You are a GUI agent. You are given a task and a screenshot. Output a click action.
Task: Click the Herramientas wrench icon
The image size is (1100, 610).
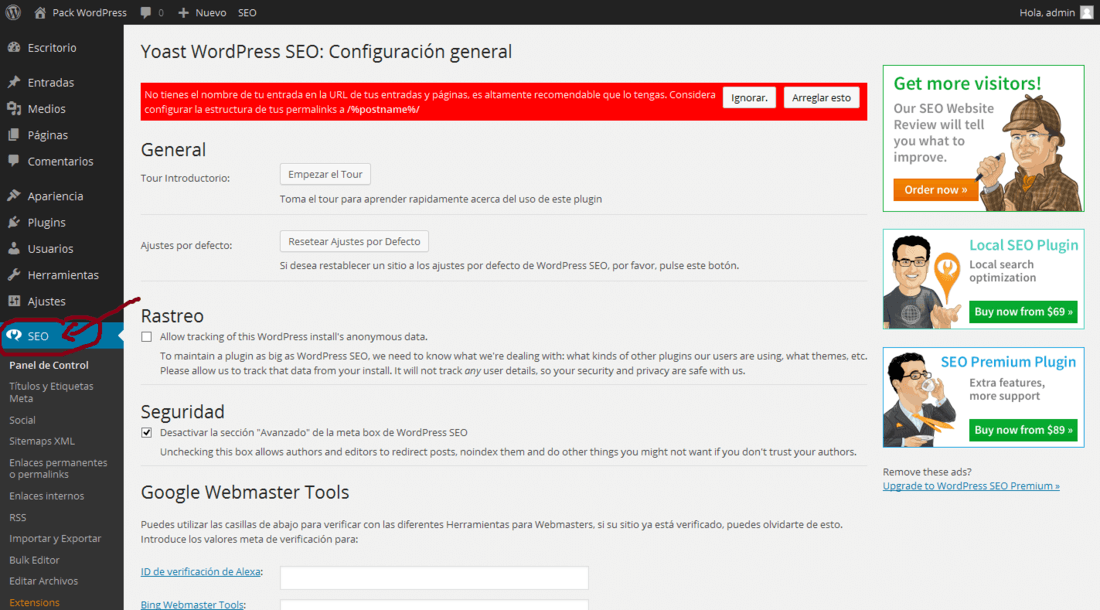click(14, 275)
